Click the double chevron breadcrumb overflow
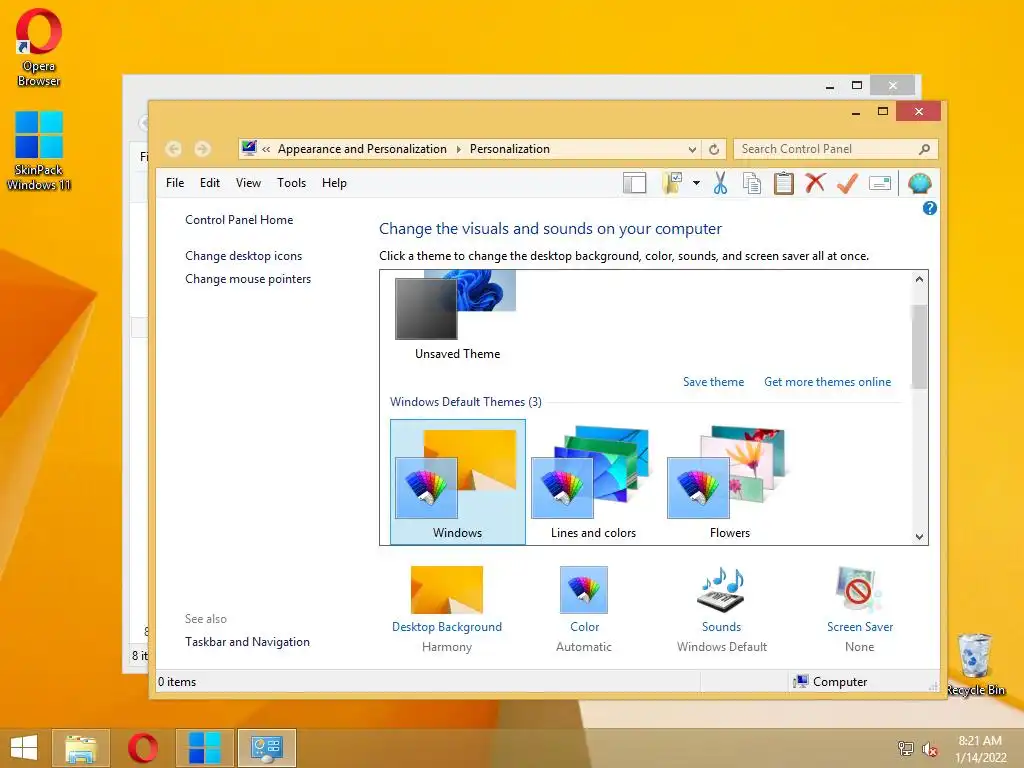The height and width of the screenshot is (768, 1024). [x=266, y=150]
